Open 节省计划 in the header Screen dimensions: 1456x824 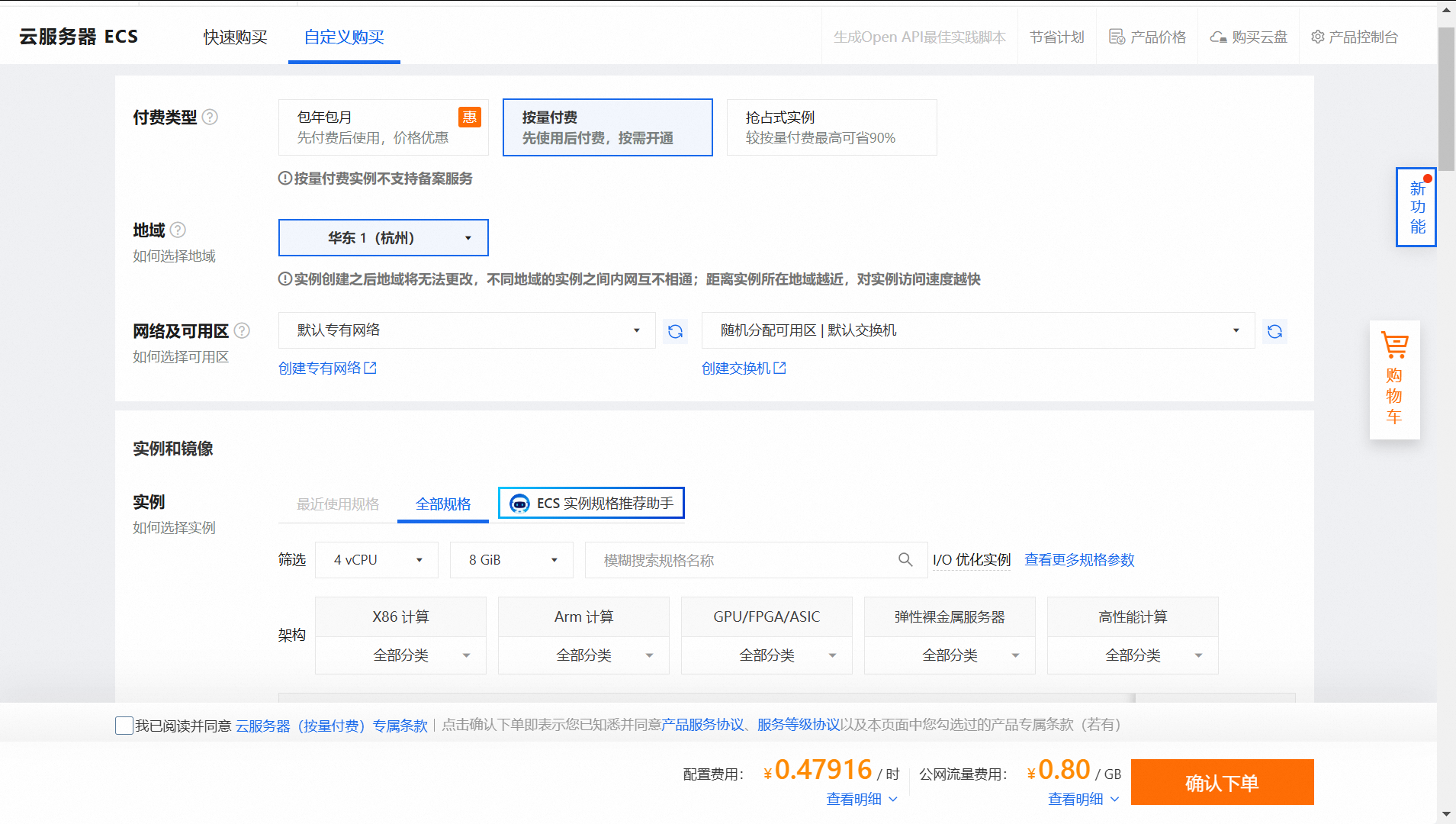point(1056,37)
